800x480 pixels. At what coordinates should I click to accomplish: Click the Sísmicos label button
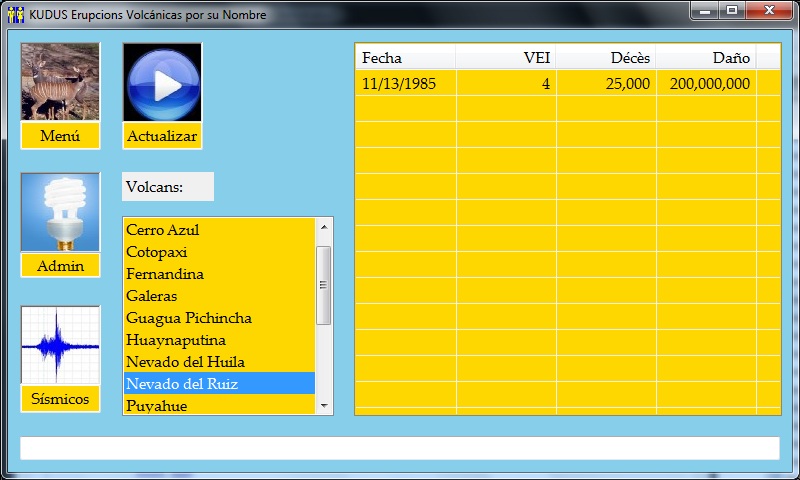[x=60, y=399]
